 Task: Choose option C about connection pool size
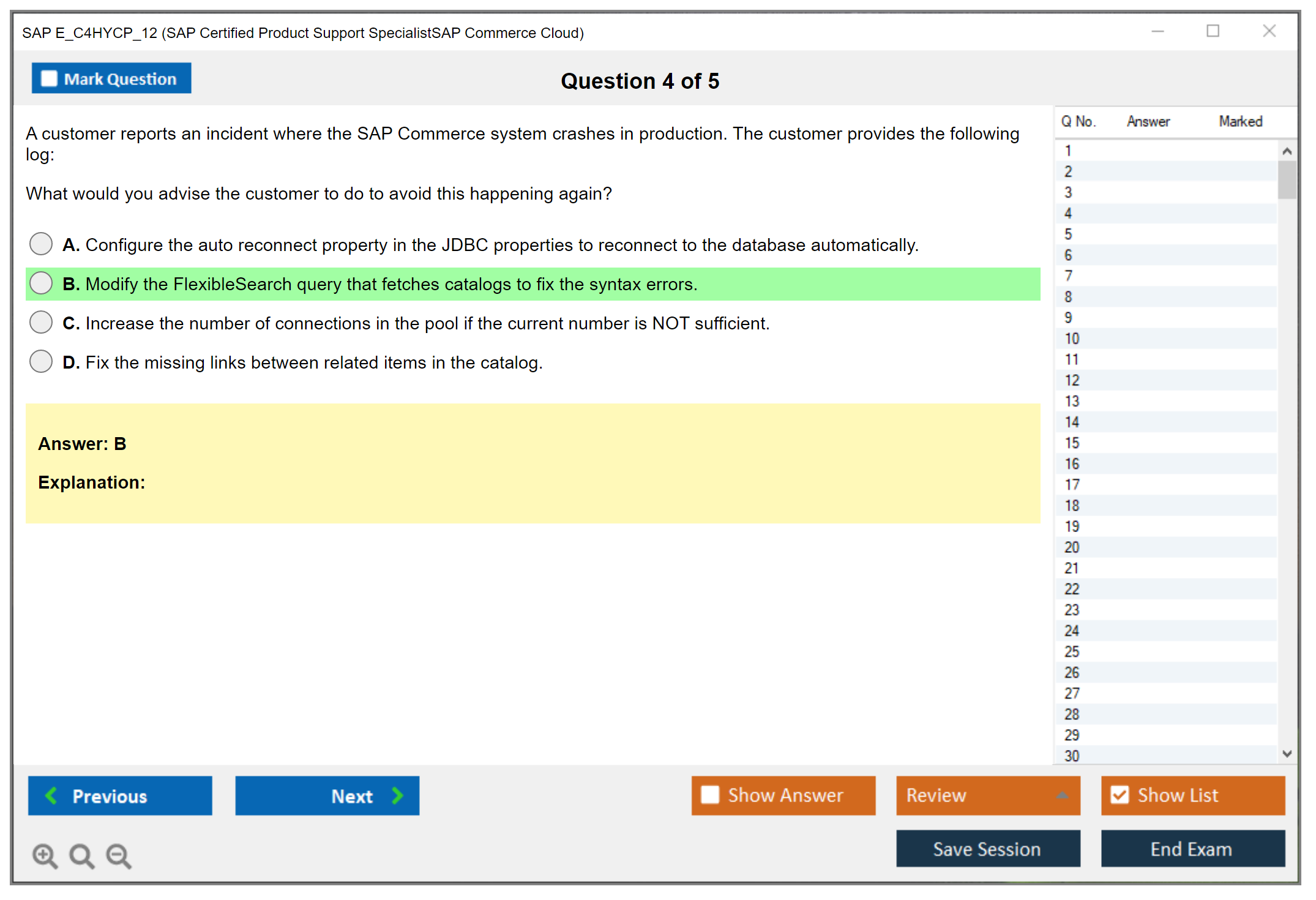point(41,322)
